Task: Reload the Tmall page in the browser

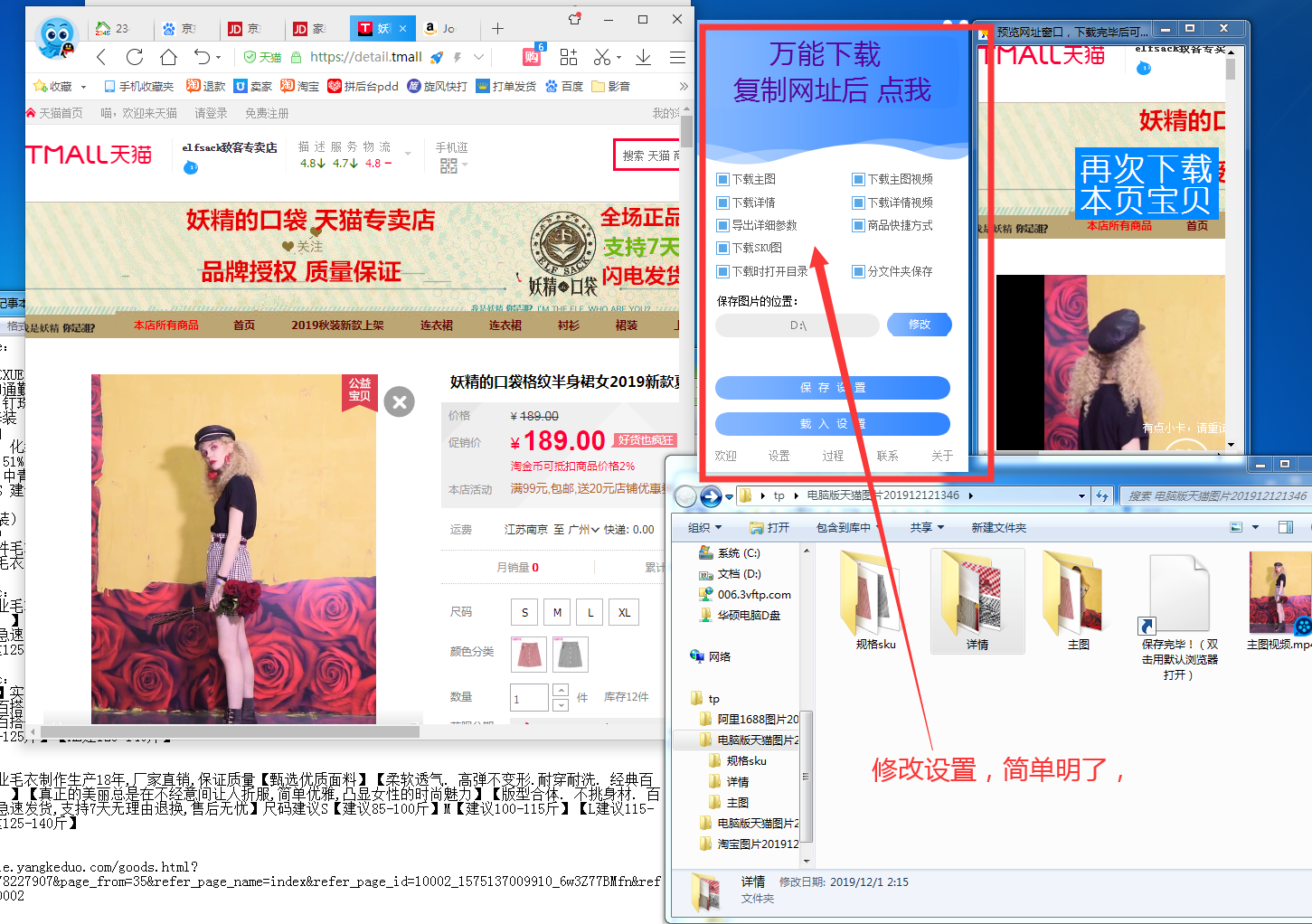Action: (135, 57)
